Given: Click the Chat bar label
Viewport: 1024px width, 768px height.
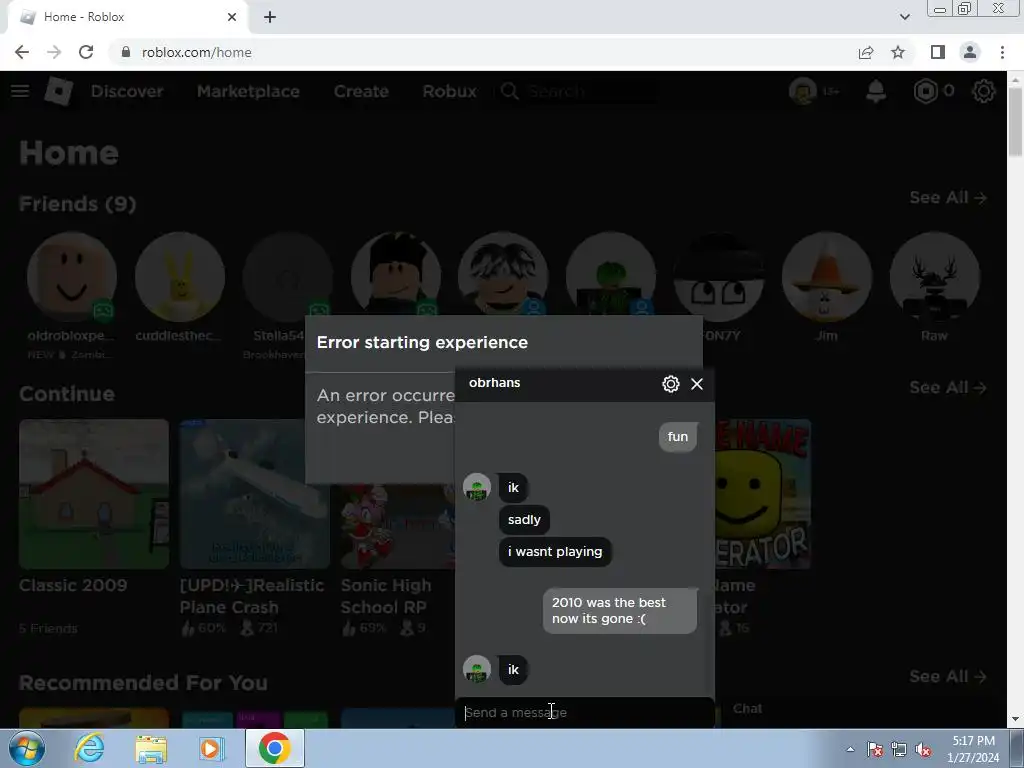Looking at the screenshot, I should click(x=747, y=709).
